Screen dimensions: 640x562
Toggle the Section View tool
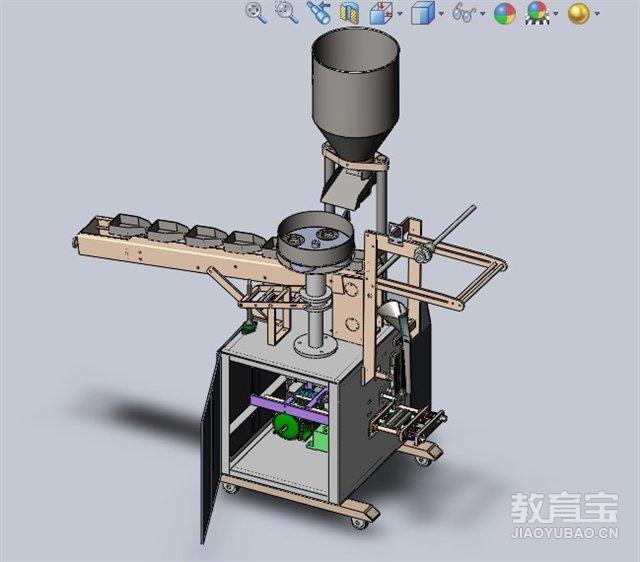pyautogui.click(x=349, y=13)
